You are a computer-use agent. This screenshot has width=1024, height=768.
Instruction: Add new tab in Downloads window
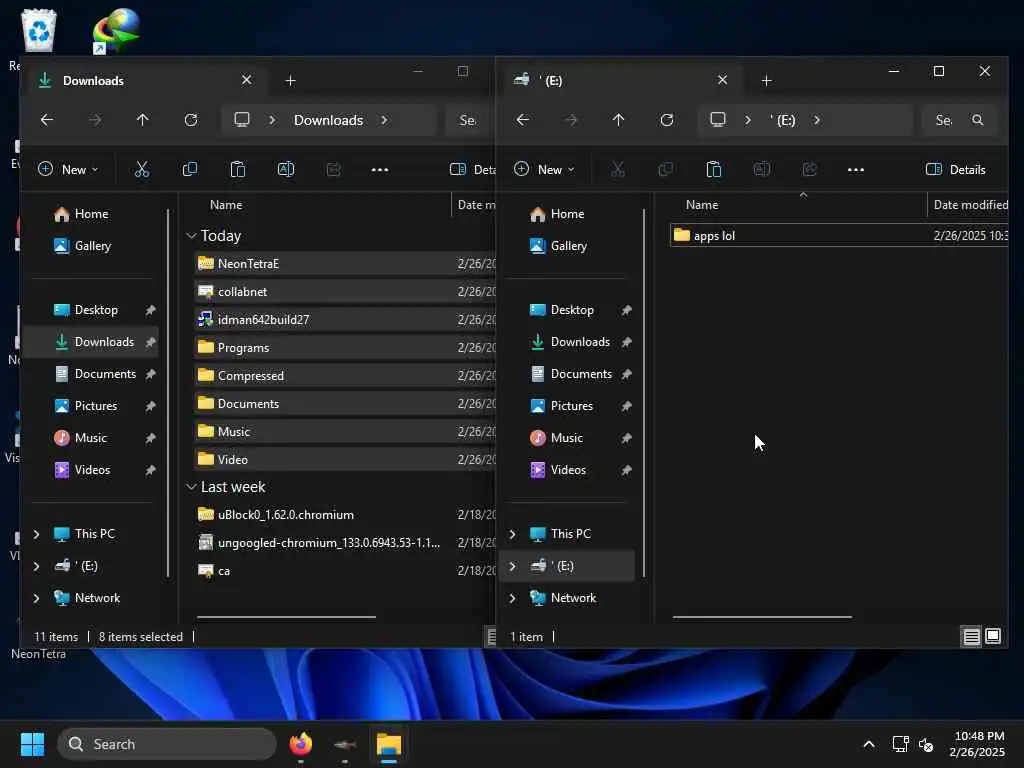[291, 80]
